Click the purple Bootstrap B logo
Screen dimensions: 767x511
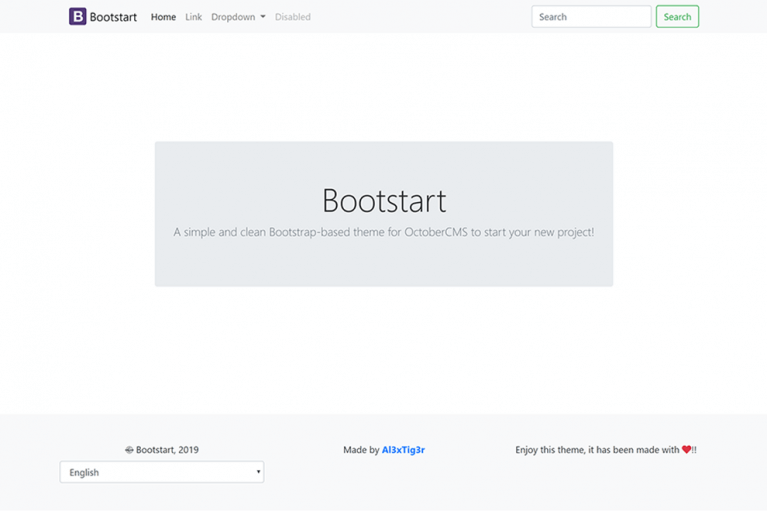click(x=77, y=17)
